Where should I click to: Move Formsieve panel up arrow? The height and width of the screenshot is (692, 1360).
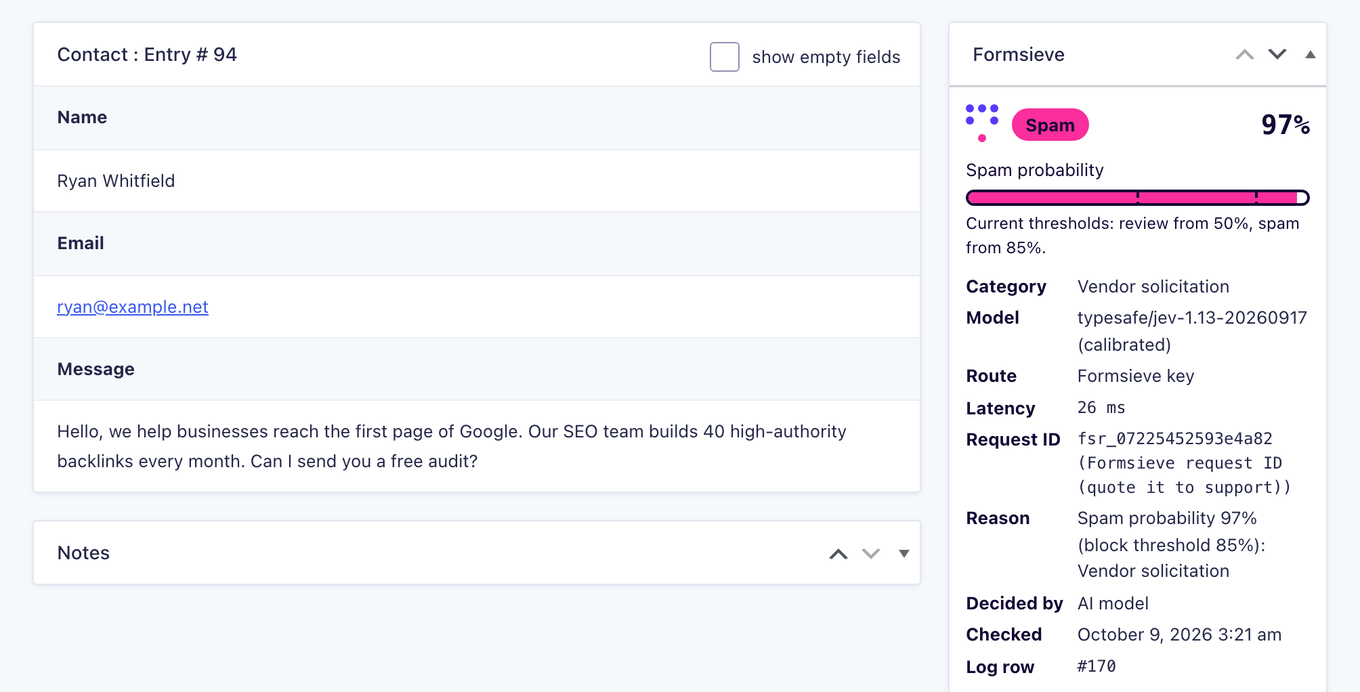1245,54
